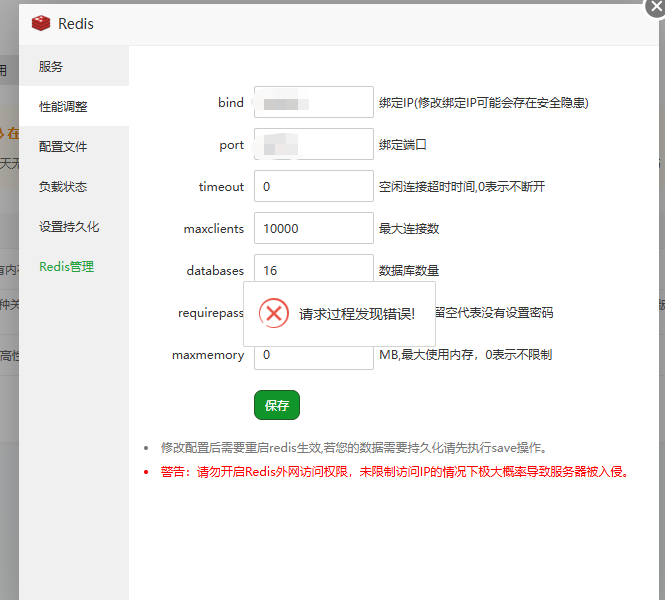Click the bind IP security hint text
The height and width of the screenshot is (600, 665).
pyautogui.click(x=483, y=103)
